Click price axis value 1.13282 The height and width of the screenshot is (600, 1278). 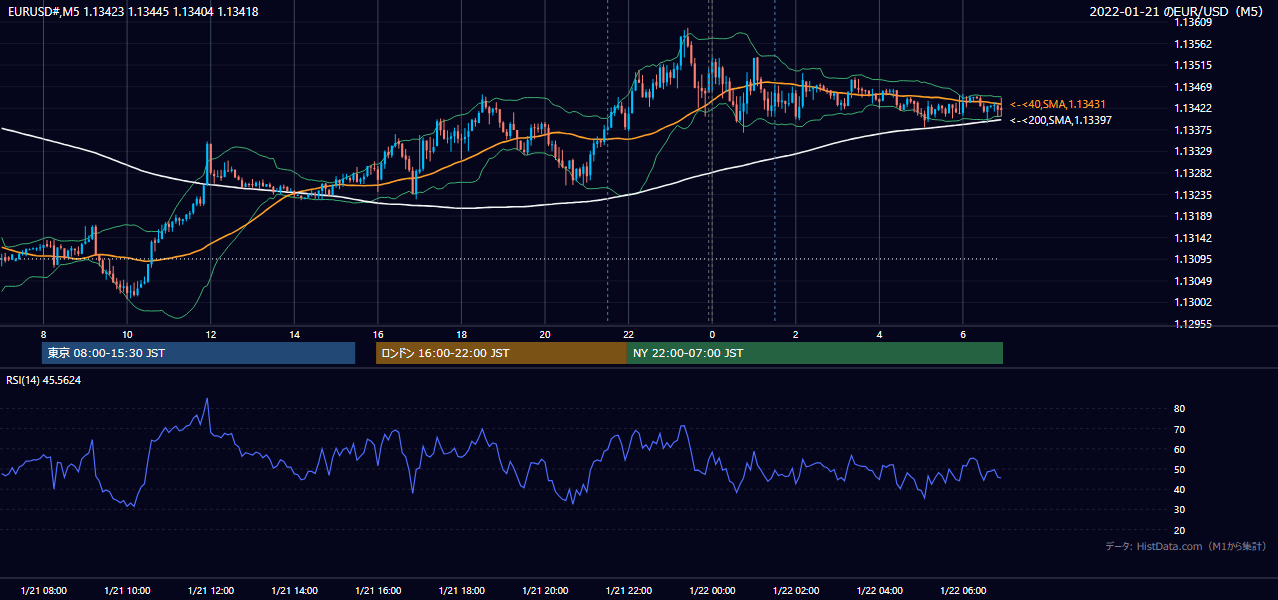(1192, 173)
